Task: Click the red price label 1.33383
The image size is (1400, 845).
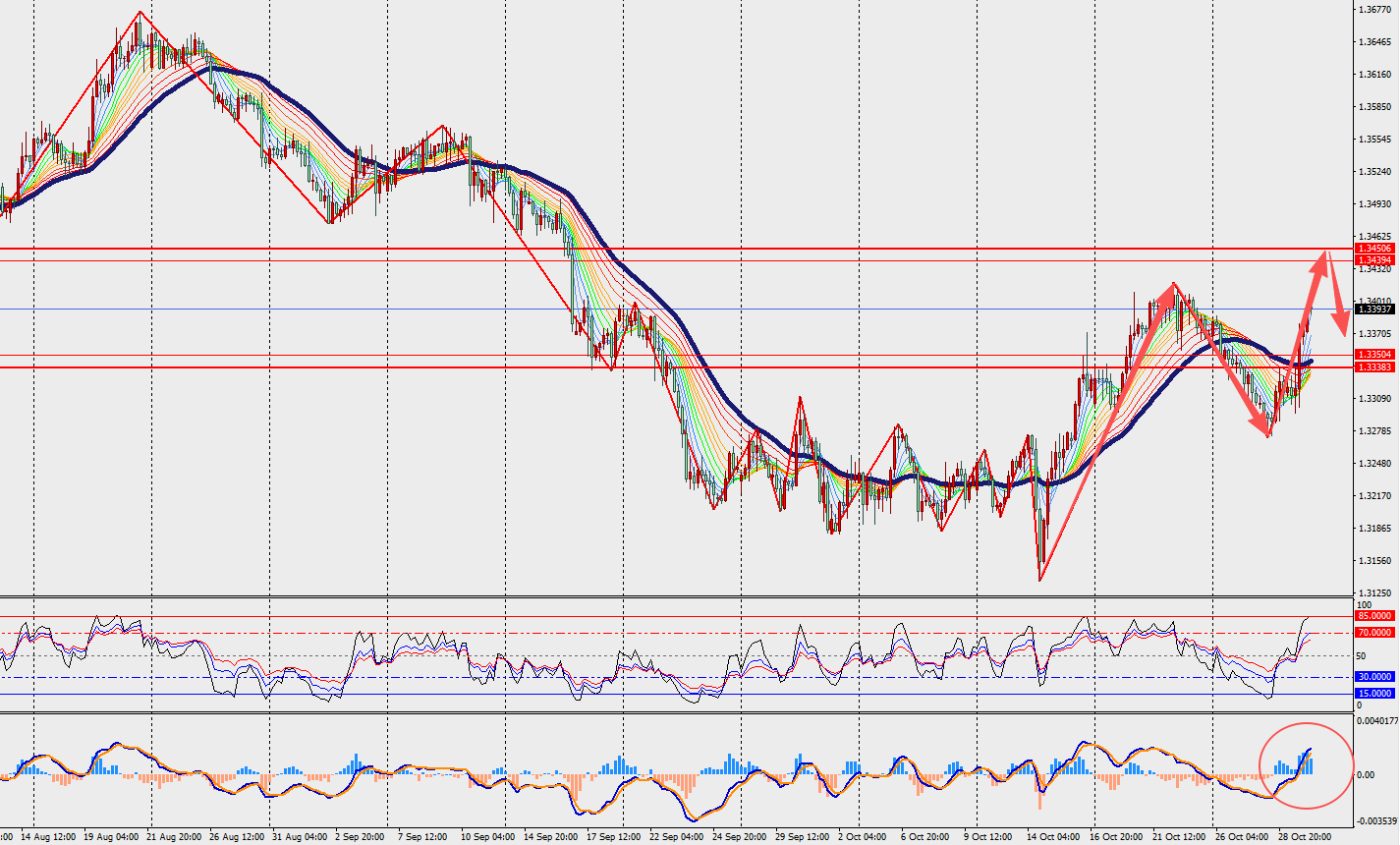Action: [1375, 366]
